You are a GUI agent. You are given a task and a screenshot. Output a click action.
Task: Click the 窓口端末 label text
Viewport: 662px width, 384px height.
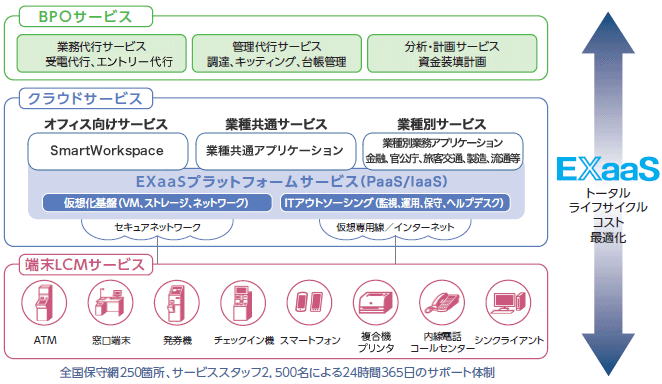click(111, 340)
